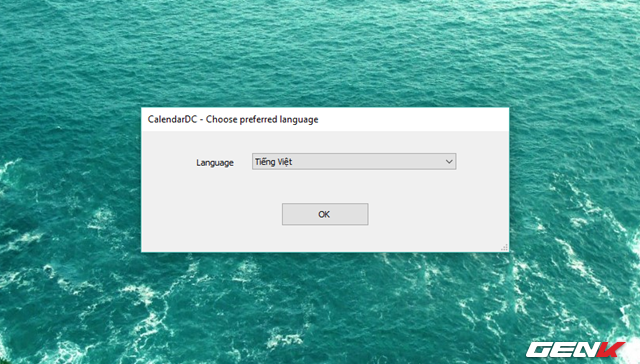The width and height of the screenshot is (640, 364).
Task: Open the Language dropdown showing Tiếng Việt
Action: click(x=354, y=162)
